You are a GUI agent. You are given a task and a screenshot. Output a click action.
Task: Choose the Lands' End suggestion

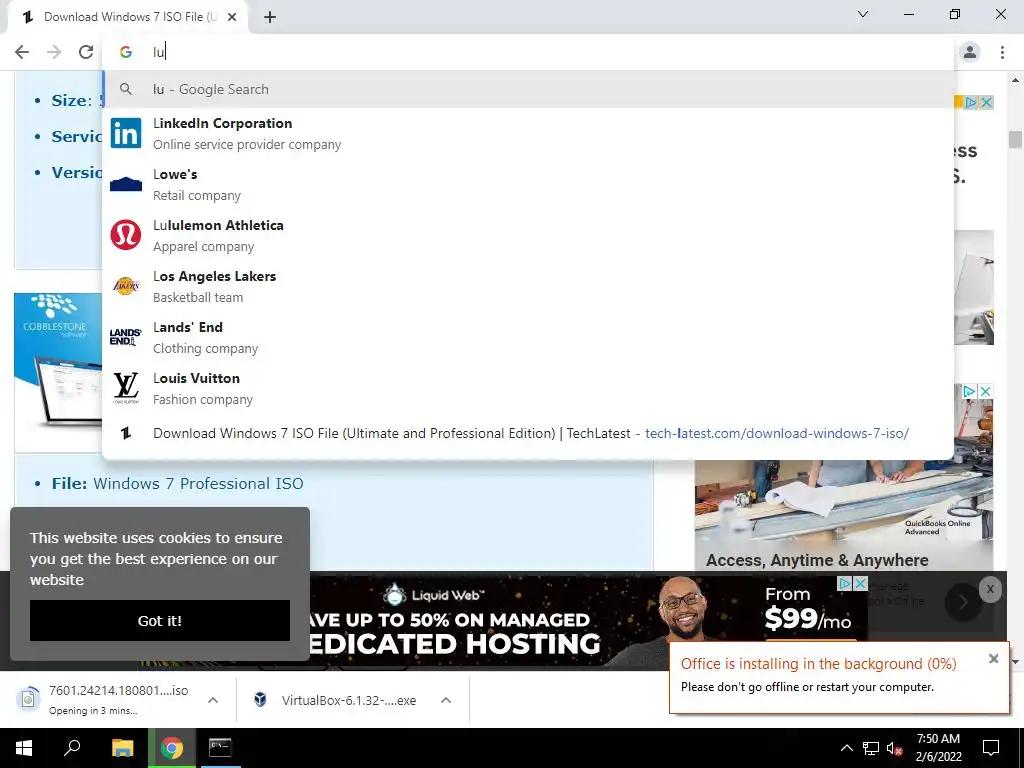tap(528, 337)
